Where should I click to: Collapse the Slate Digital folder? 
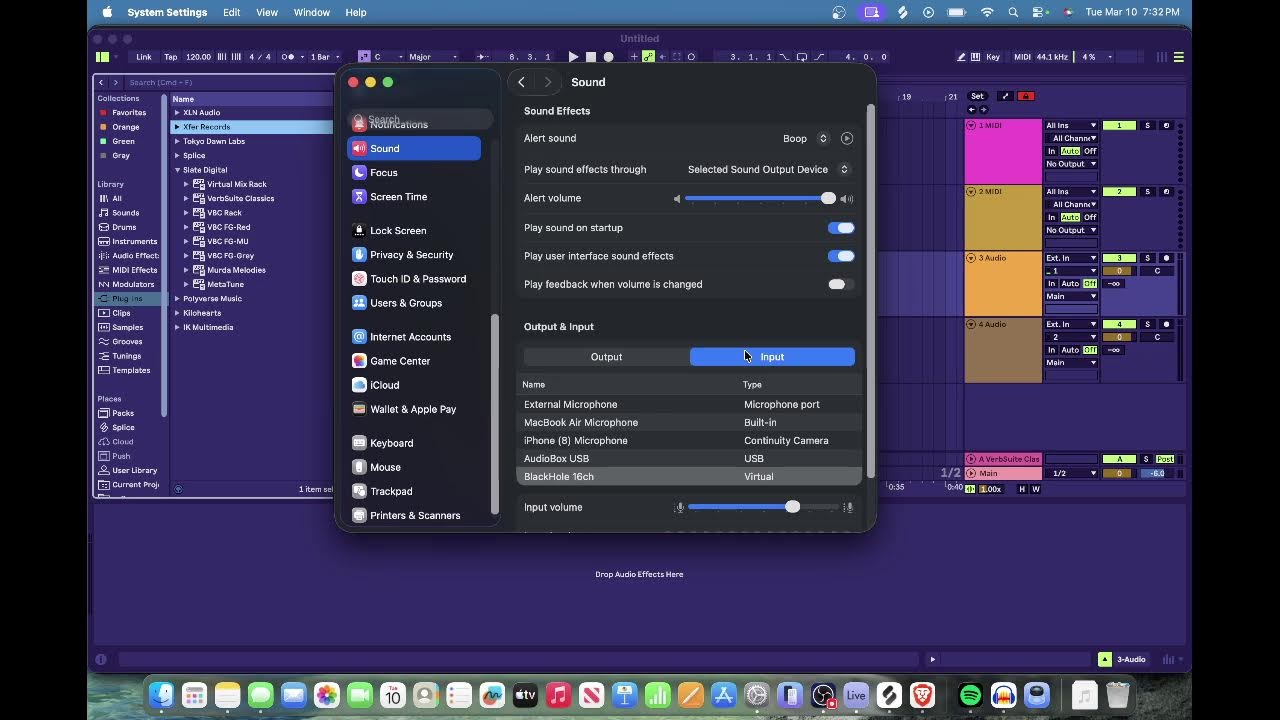(x=177, y=170)
